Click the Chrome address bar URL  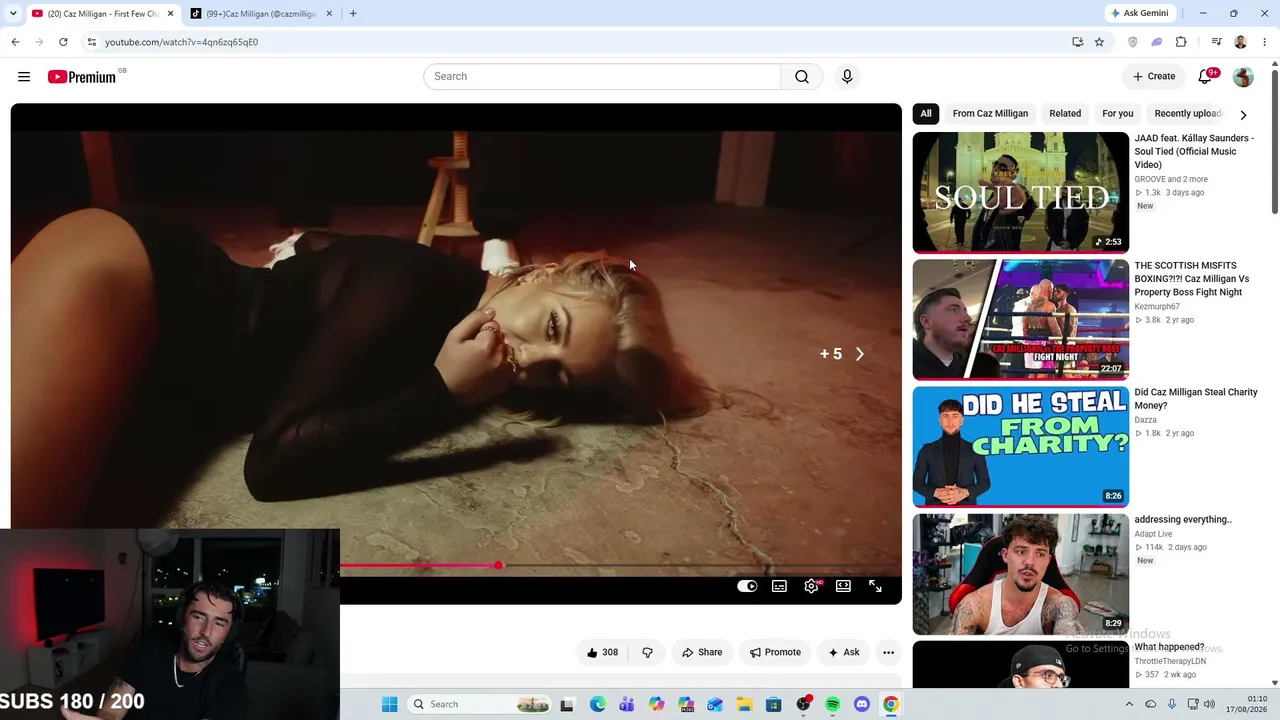tap(181, 42)
